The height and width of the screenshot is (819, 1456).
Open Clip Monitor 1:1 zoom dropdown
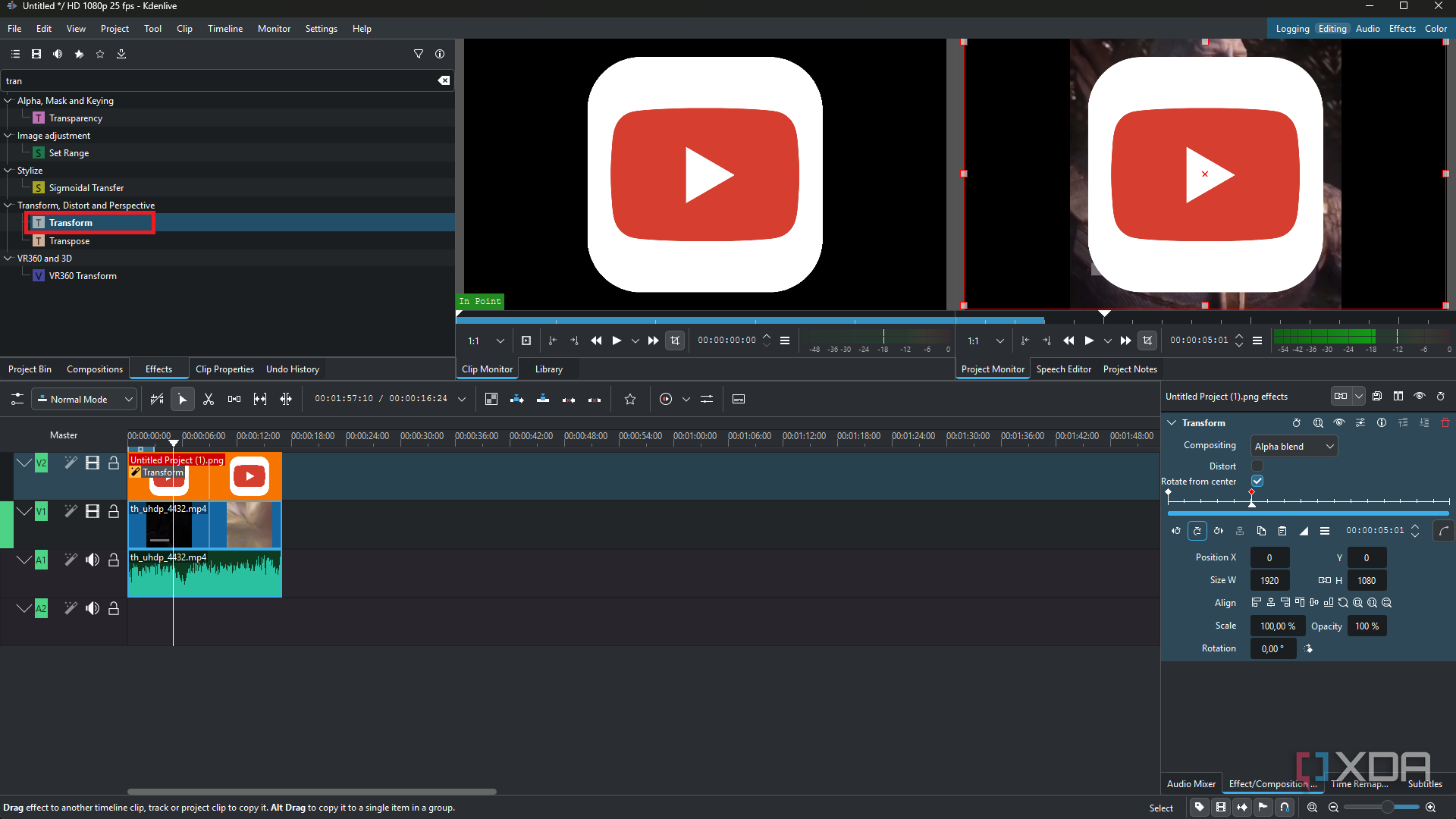pyautogui.click(x=486, y=341)
